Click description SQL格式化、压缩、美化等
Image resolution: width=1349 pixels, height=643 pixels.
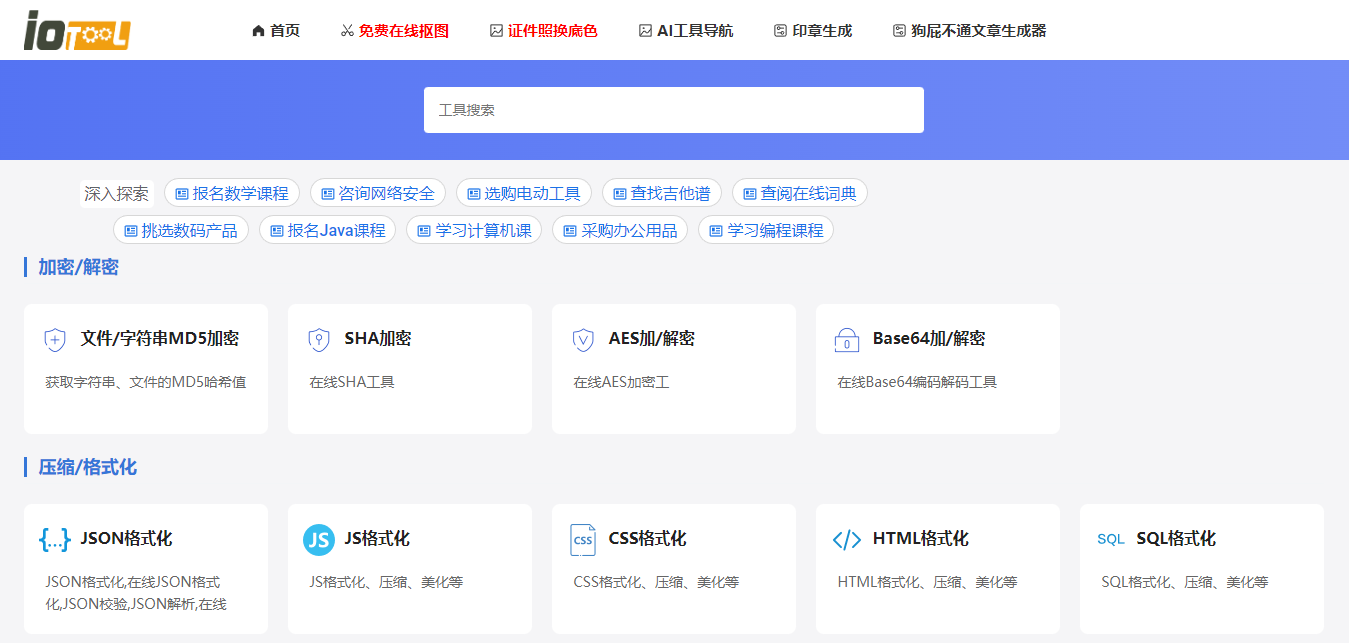click(x=1185, y=582)
